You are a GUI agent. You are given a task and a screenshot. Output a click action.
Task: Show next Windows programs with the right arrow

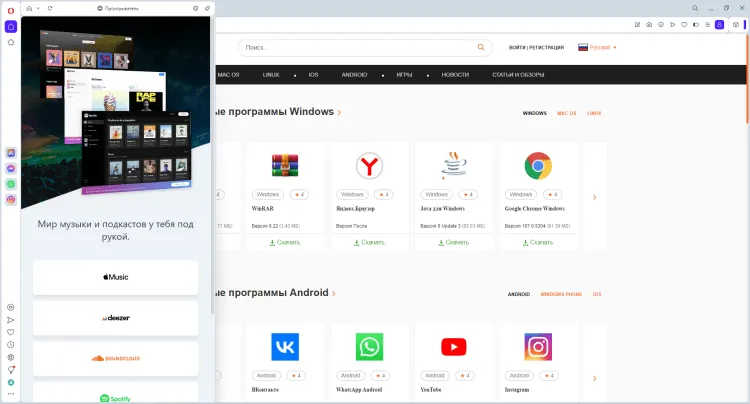click(595, 197)
